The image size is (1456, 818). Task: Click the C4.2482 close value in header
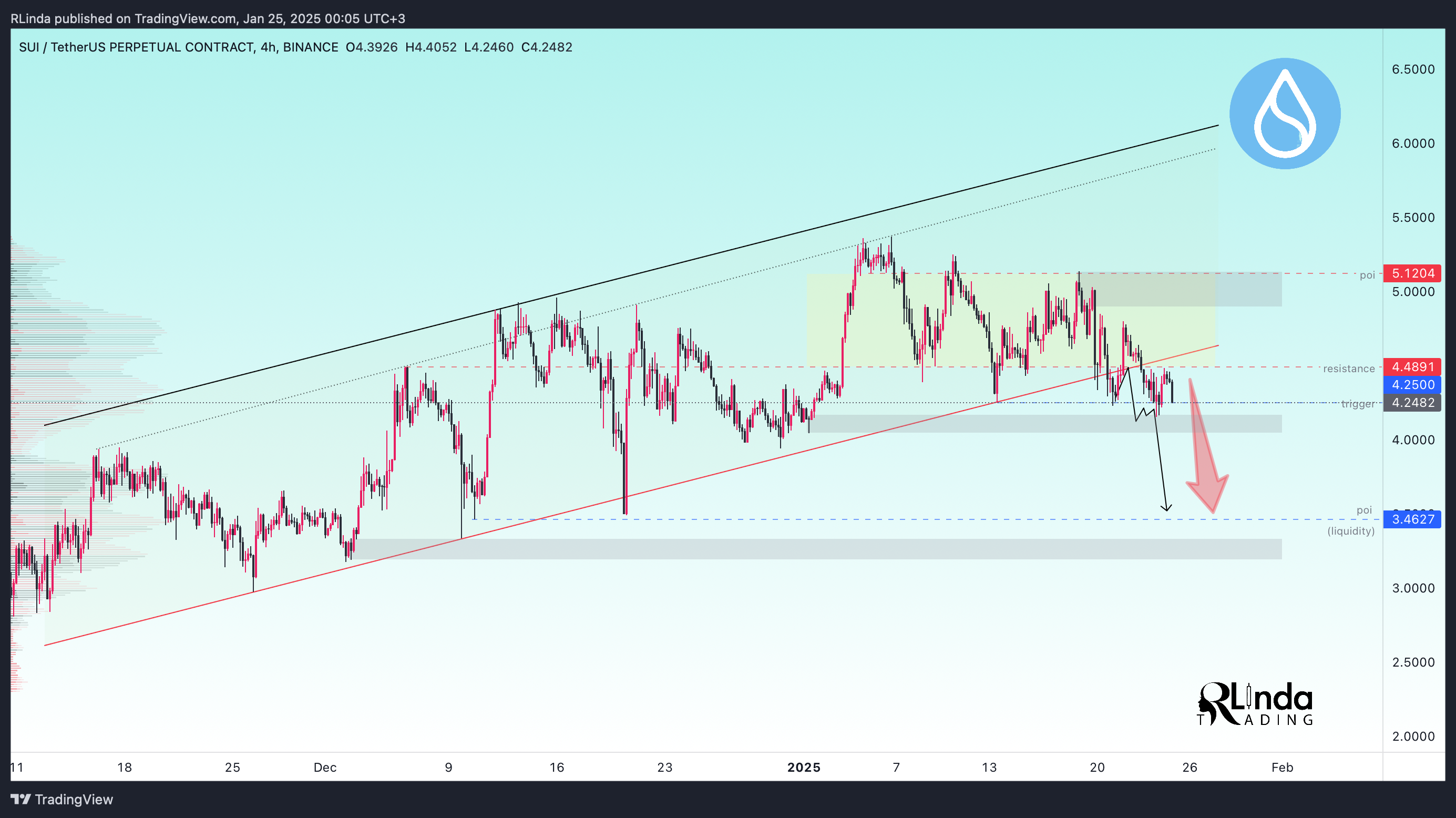pos(547,47)
